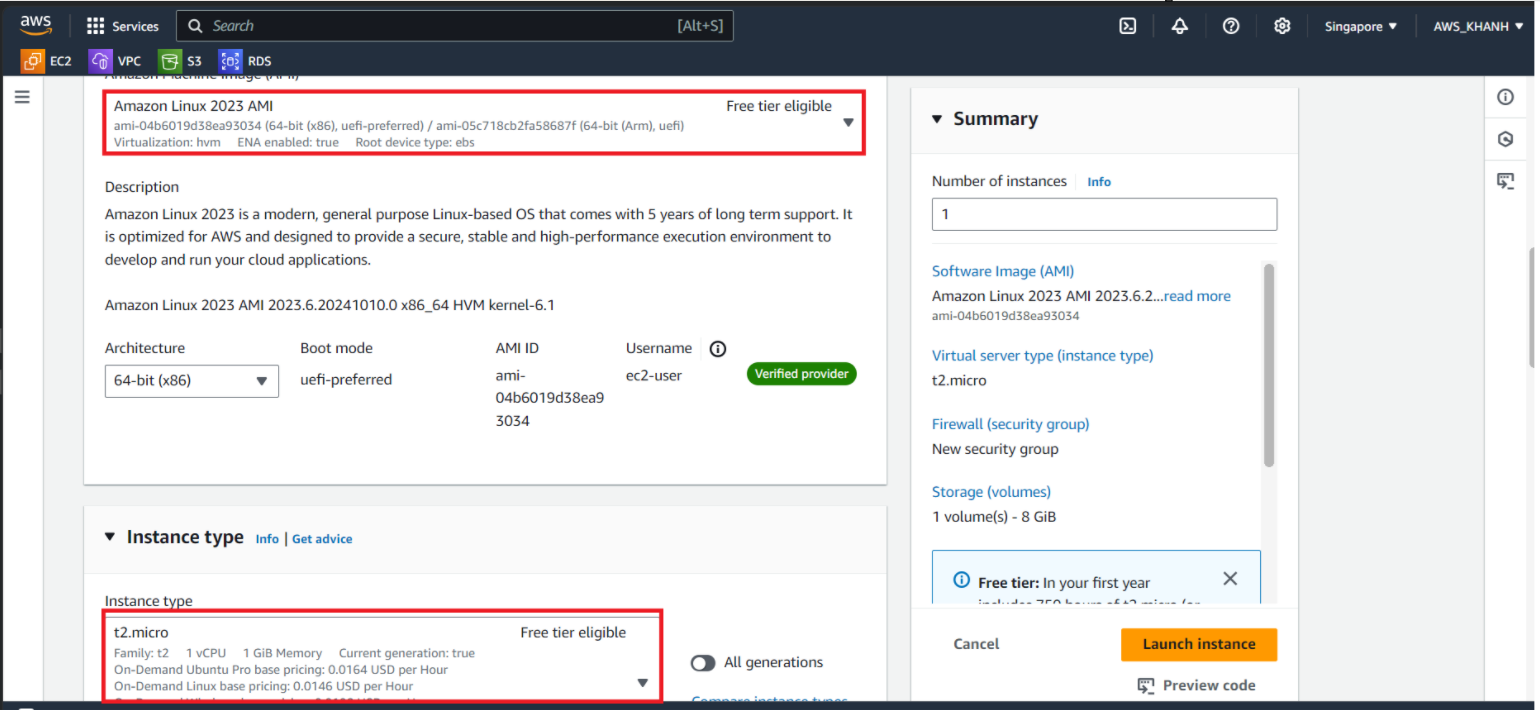Open the S3 shortcut icon

(169, 60)
